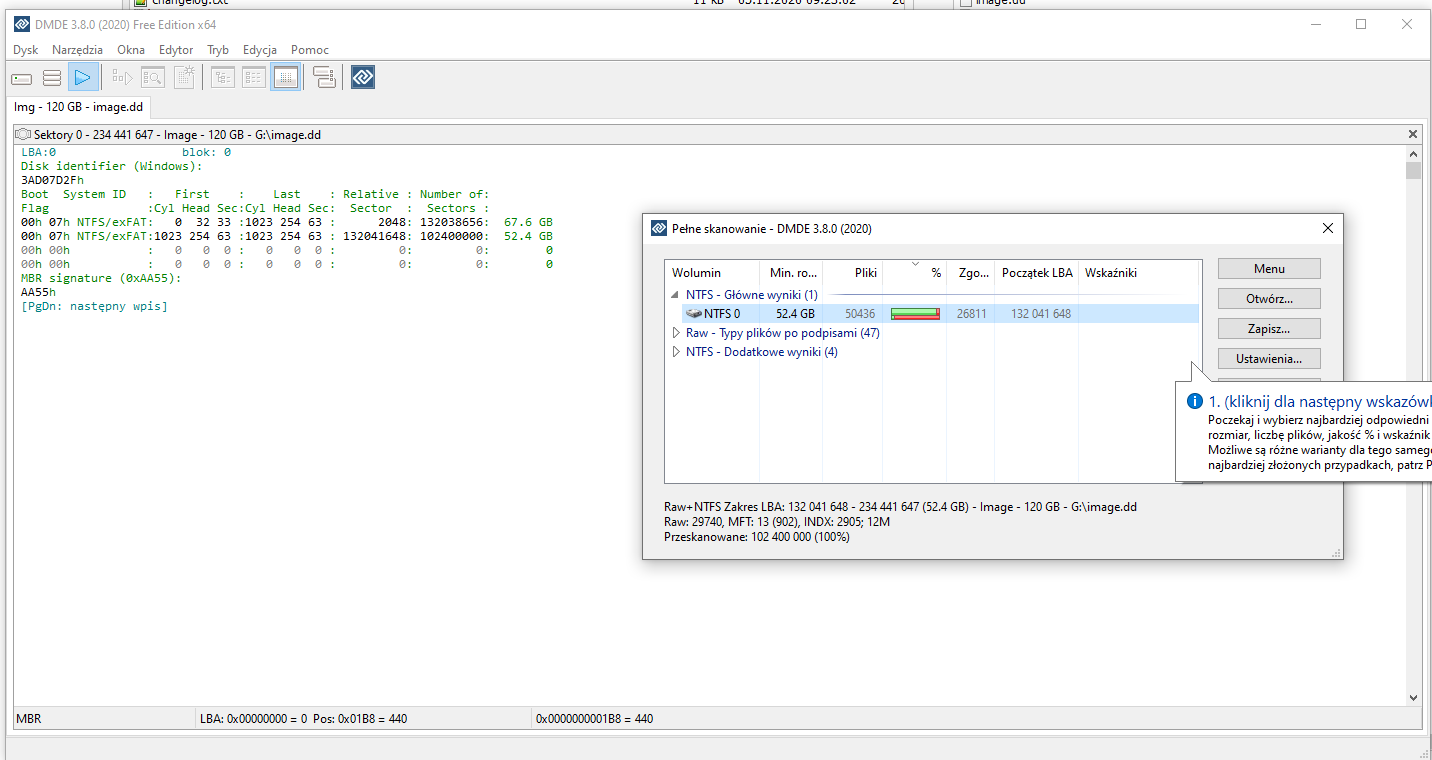The image size is (1432, 760).
Task: Collapse 'NTFS - Główne wyniki (1)' group
Action: (676, 295)
